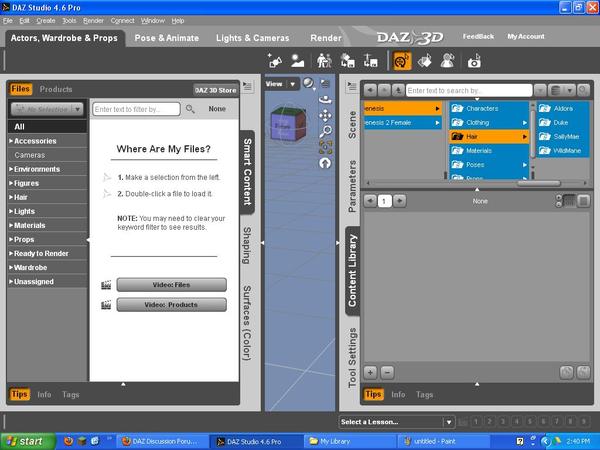Click the two-figures toolbar icon
This screenshot has height=450, width=600.
coord(324,60)
